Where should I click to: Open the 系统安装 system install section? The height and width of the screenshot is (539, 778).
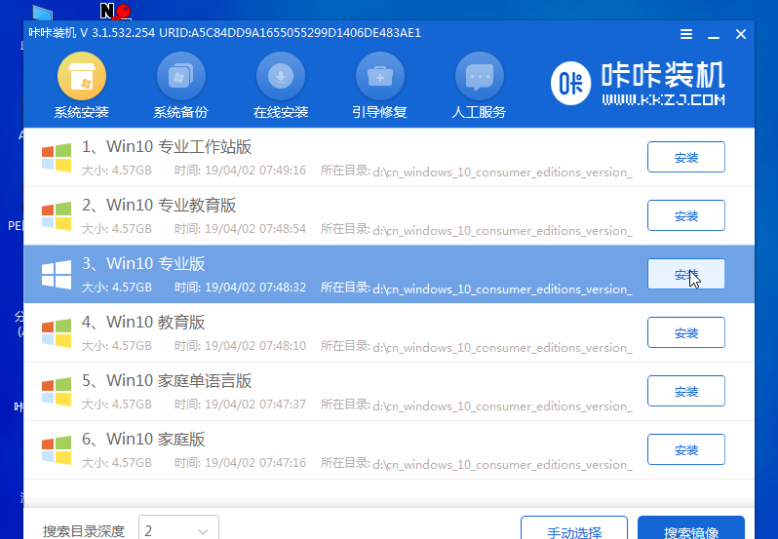[x=81, y=86]
